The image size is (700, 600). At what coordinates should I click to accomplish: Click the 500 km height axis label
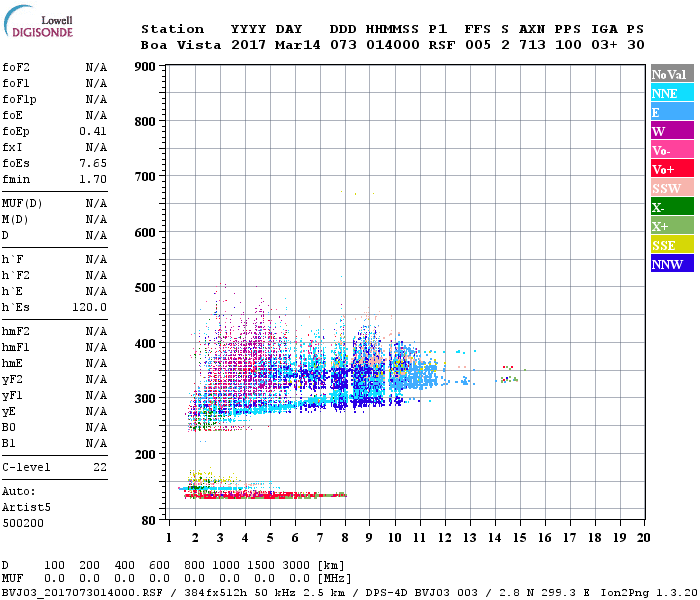[145, 288]
